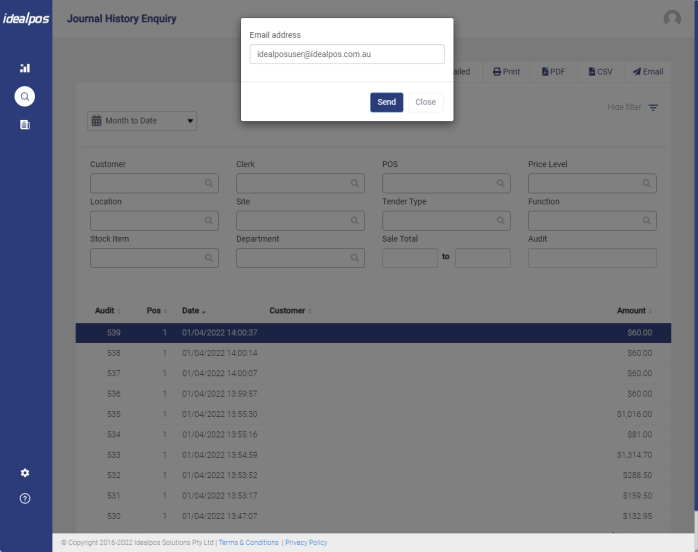This screenshot has height=552, width=698.
Task: Select the audit 532 row amount $288.50
Action: [x=637, y=475]
